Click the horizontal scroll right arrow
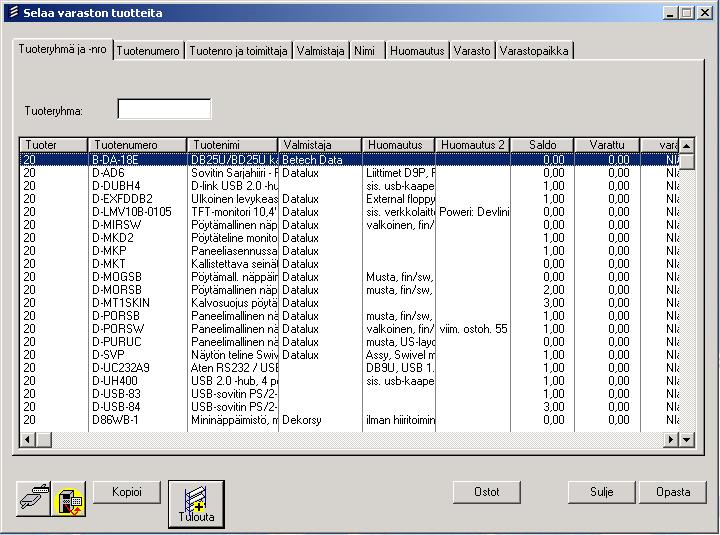 tap(672, 439)
